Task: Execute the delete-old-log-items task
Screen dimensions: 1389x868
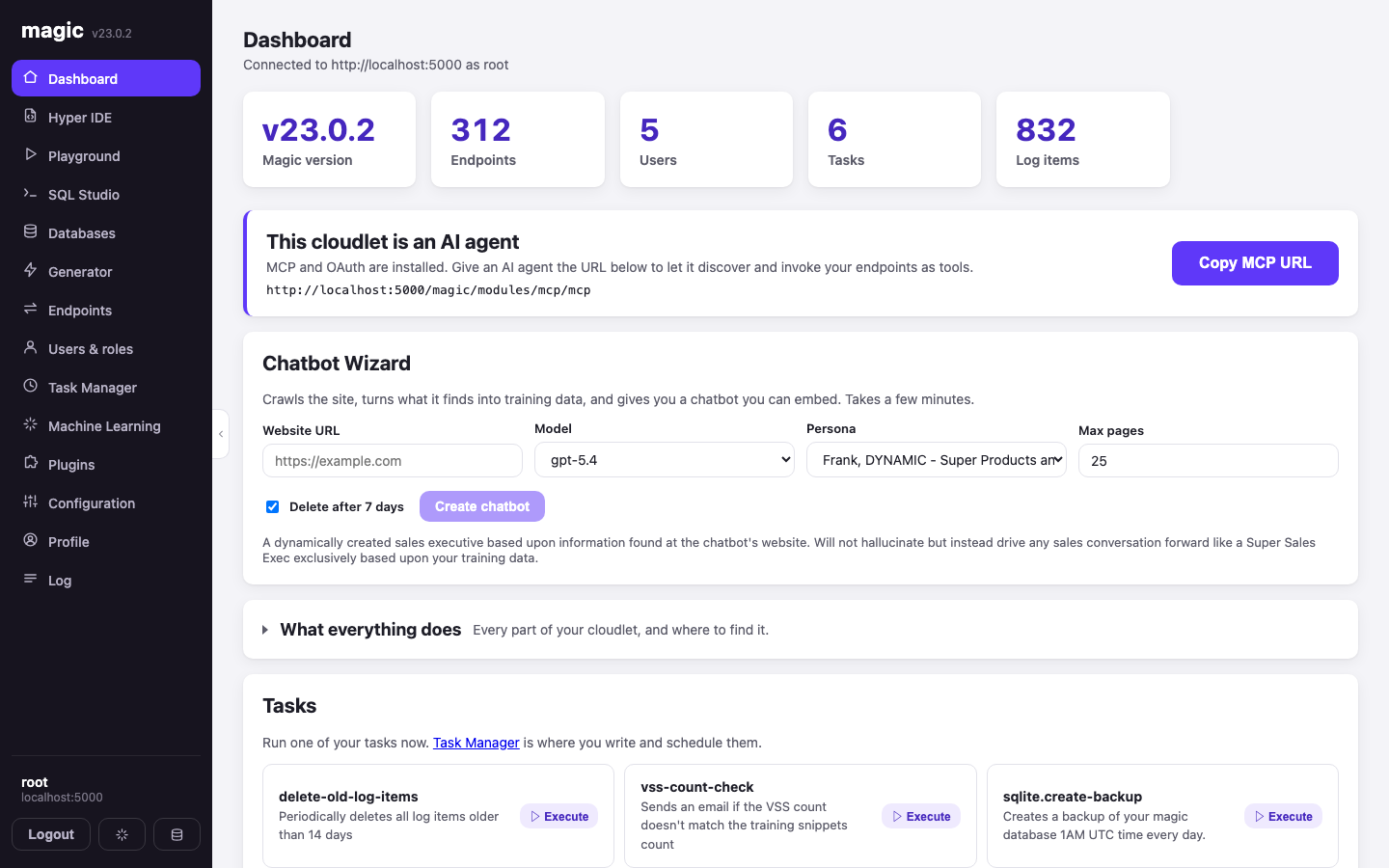Action: [559, 816]
